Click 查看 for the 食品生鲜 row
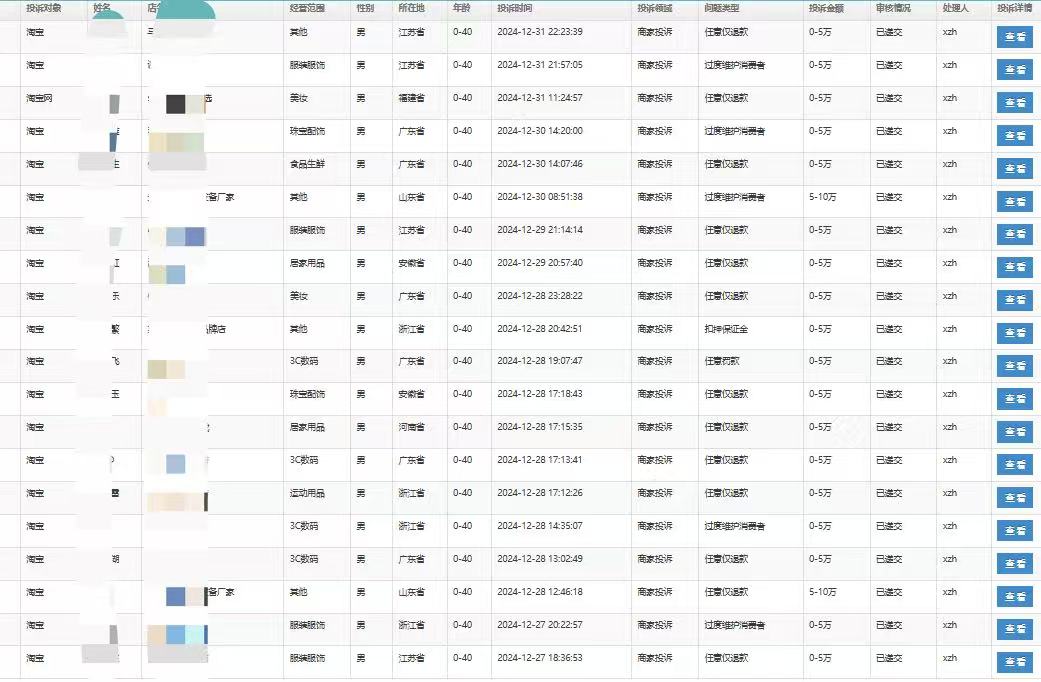This screenshot has width=1041, height=682. click(x=1014, y=169)
